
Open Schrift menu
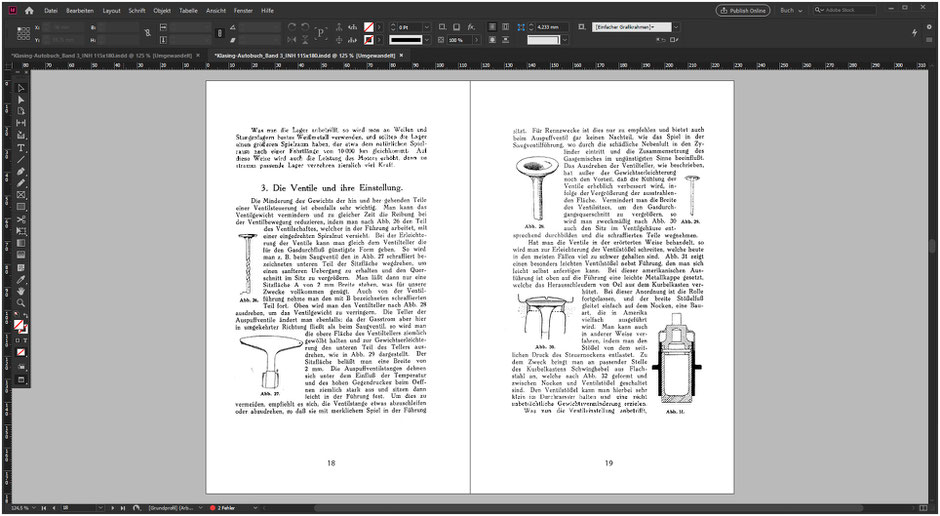(x=137, y=11)
